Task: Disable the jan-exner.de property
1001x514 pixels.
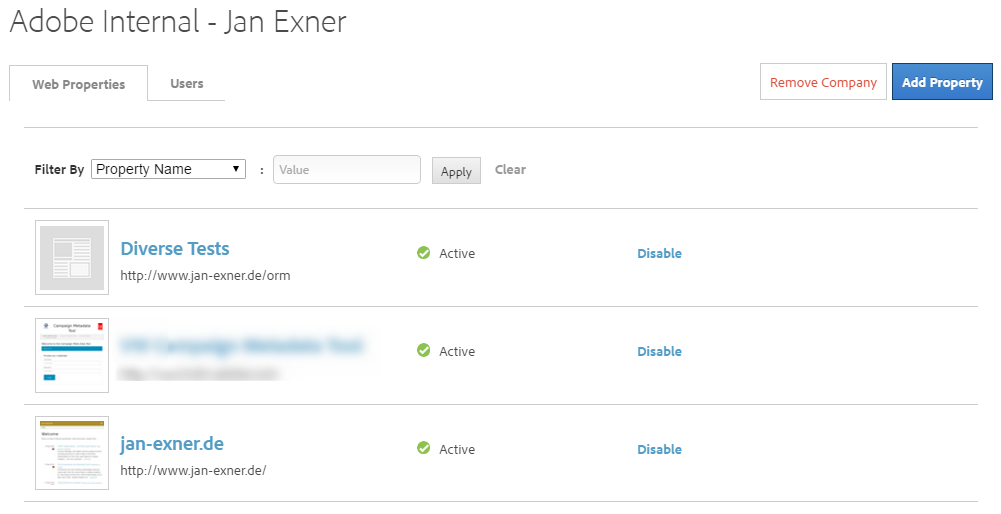Action: click(659, 450)
